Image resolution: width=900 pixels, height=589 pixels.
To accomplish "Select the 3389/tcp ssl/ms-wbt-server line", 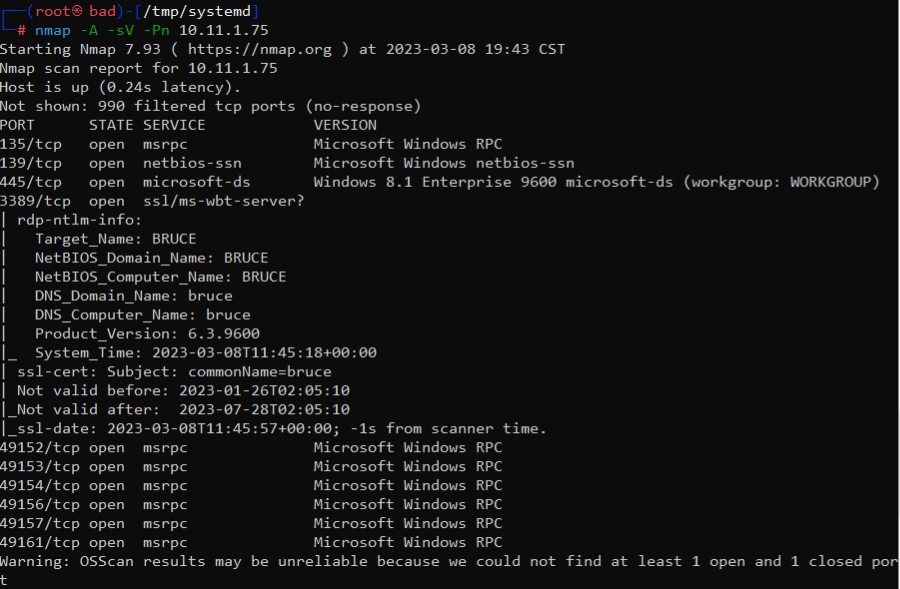I will click(x=152, y=201).
